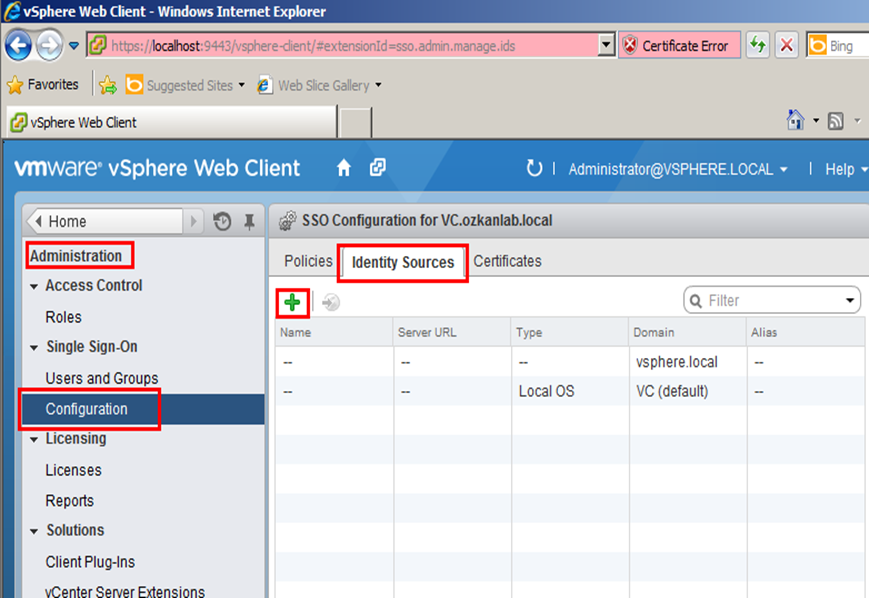Viewport: 869px width, 598px height.
Task: Switch to the Policies tab
Action: click(308, 261)
